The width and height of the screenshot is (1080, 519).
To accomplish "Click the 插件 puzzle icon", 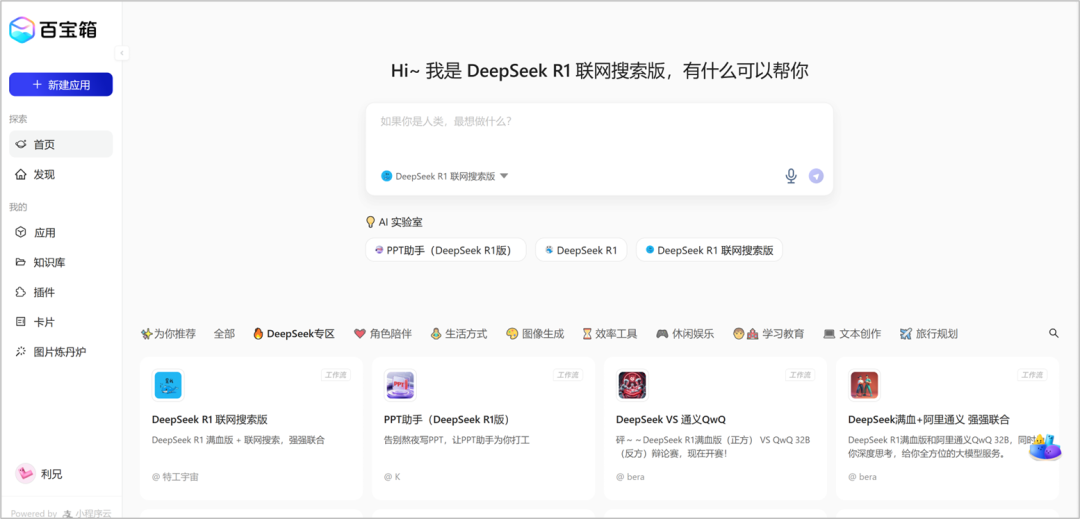I will coord(21,292).
